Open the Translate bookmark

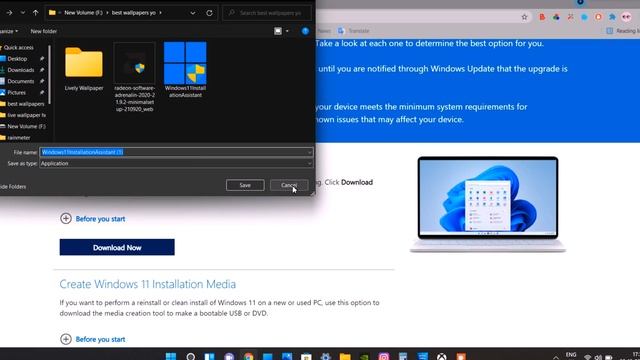tap(354, 31)
